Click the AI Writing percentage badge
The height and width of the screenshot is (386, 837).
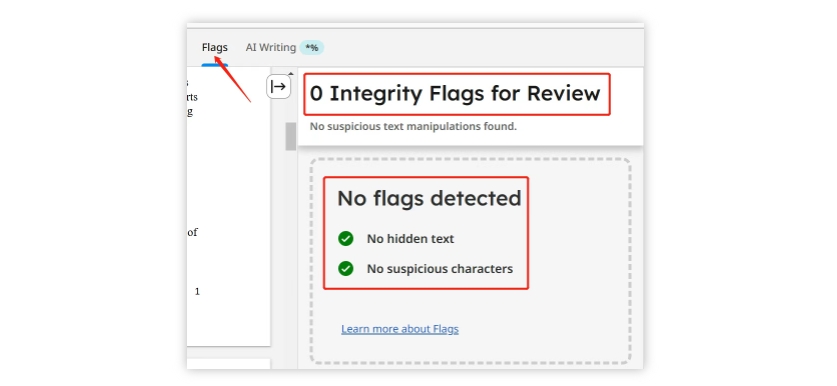tap(312, 48)
